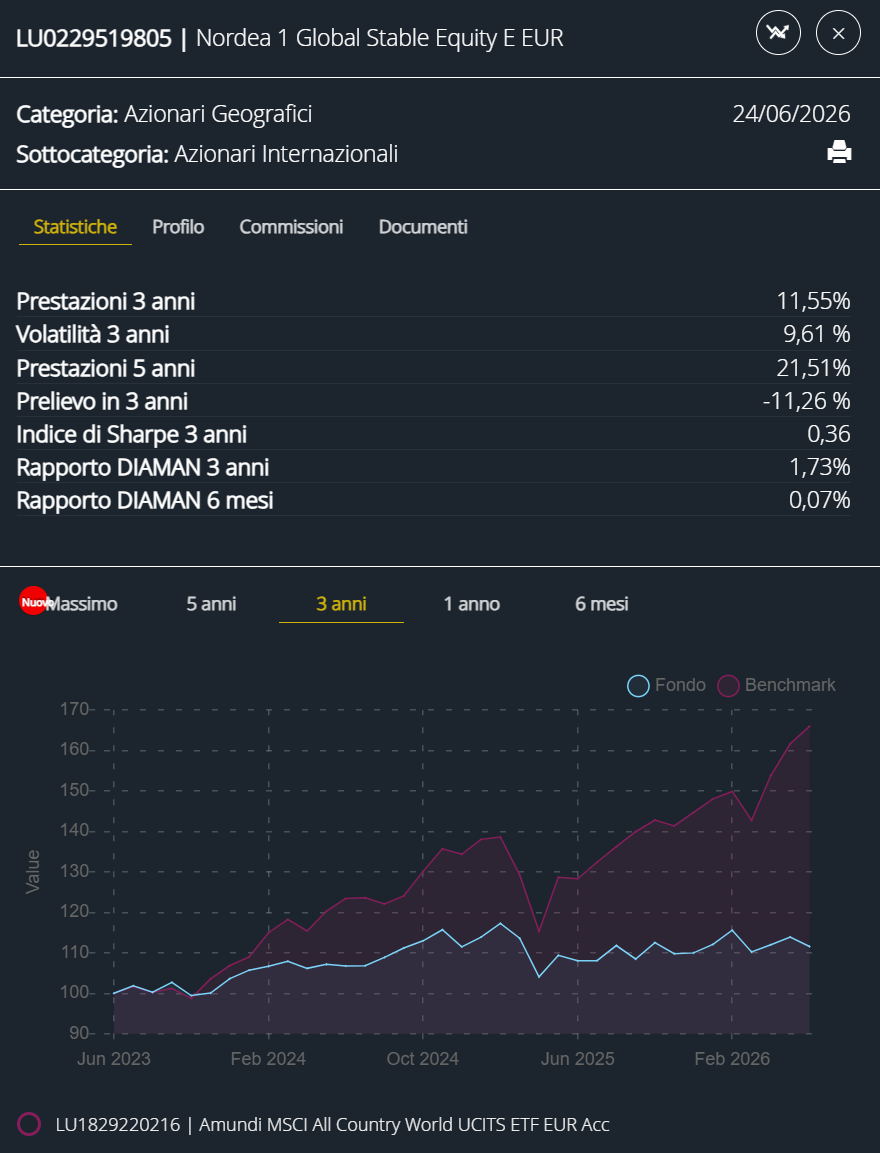Click the Rapporto DIAMAN 6 mesi row
The image size is (880, 1153).
433,500
